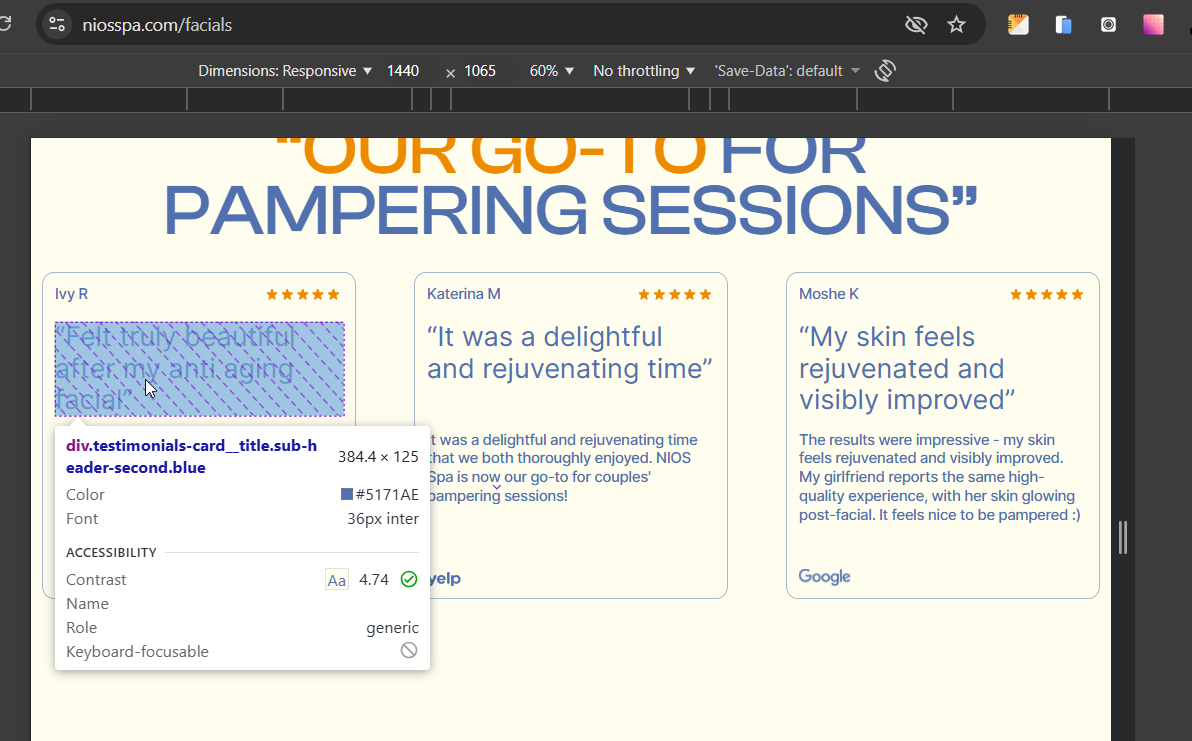The width and height of the screenshot is (1192, 741).
Task: Reload the page
Action: click(5, 24)
